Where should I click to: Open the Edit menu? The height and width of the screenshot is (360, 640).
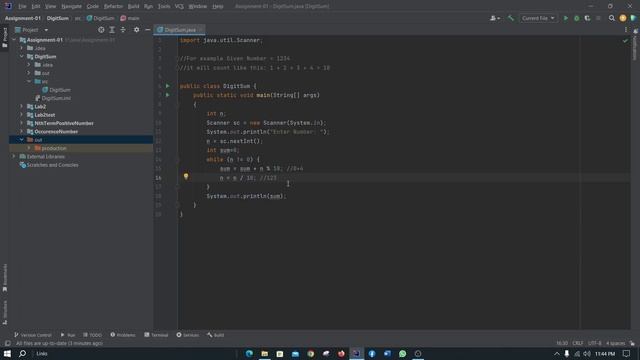click(x=36, y=6)
